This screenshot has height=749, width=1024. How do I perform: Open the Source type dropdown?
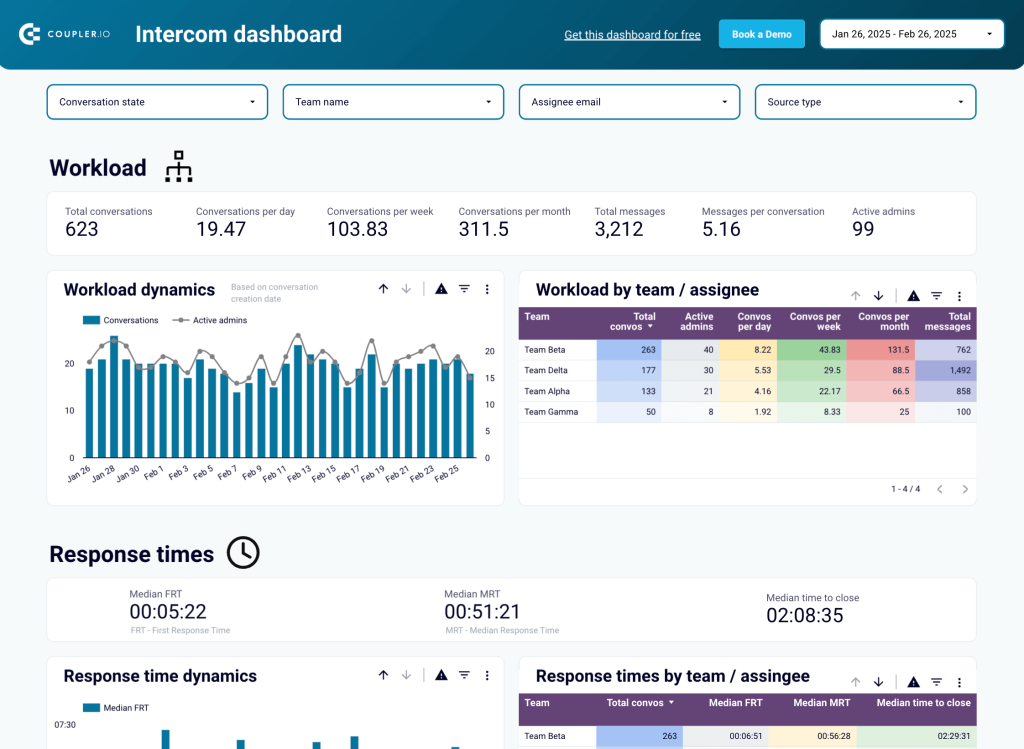click(865, 102)
